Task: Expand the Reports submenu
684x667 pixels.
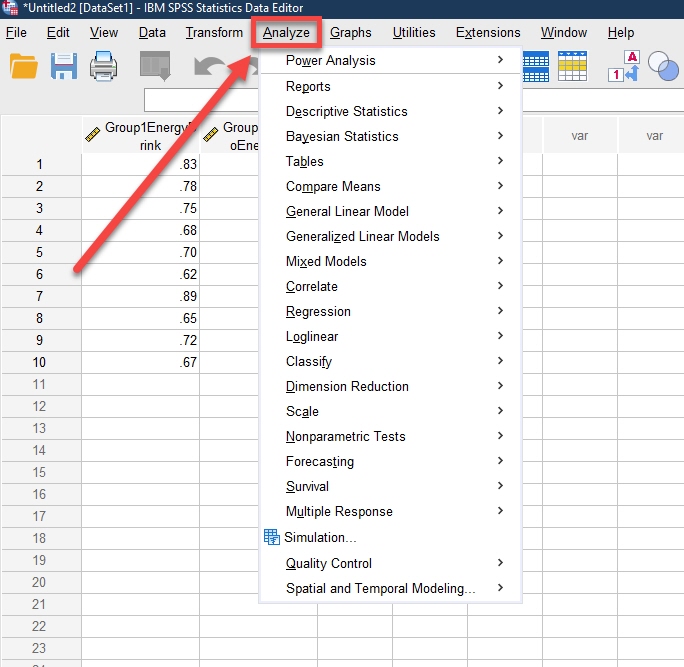Action: pyautogui.click(x=390, y=86)
